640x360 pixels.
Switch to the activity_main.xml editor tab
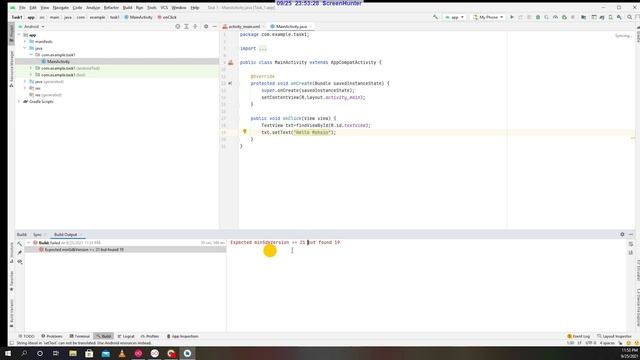click(244, 27)
